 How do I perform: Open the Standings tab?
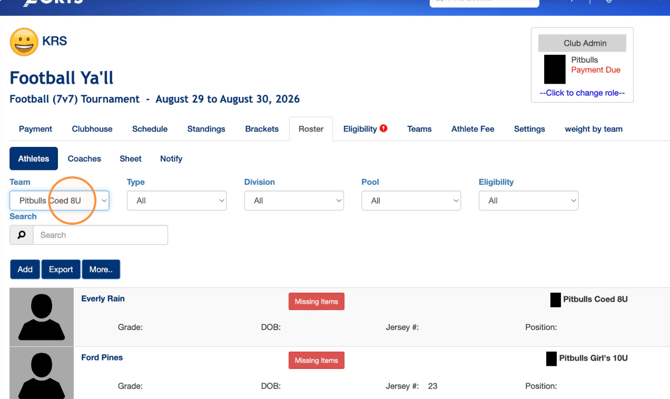click(206, 129)
